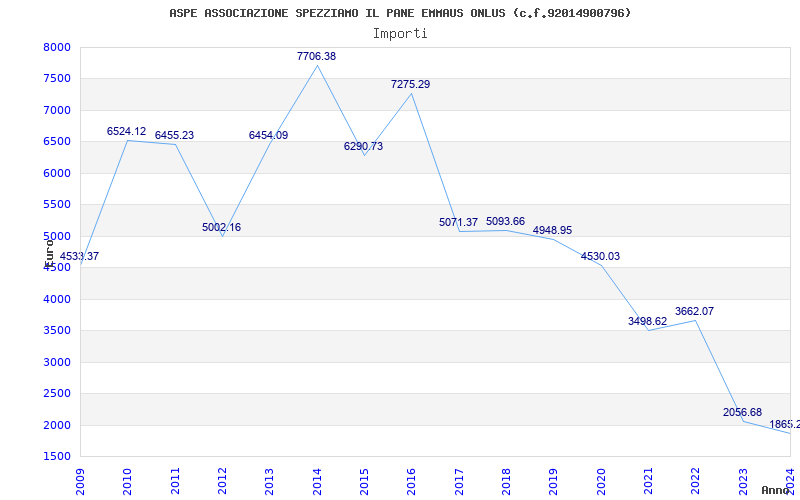Click the peak value 7706.38
The width and height of the screenshot is (800, 500).
coord(316,56)
